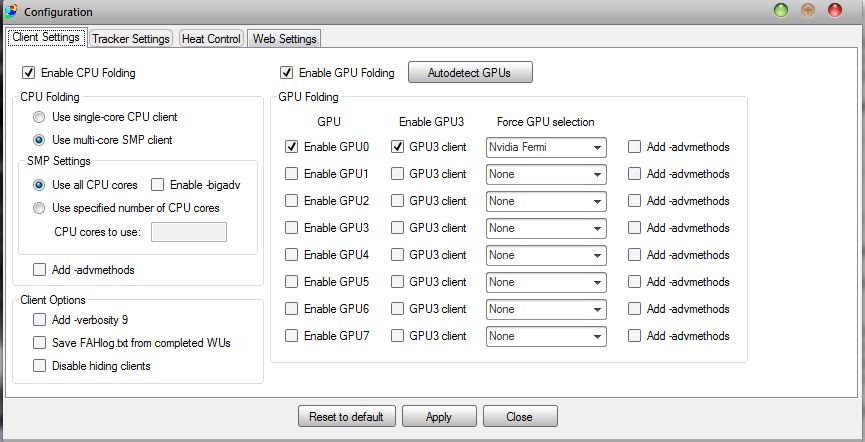Select Use single-core CPU client option

(x=40, y=118)
